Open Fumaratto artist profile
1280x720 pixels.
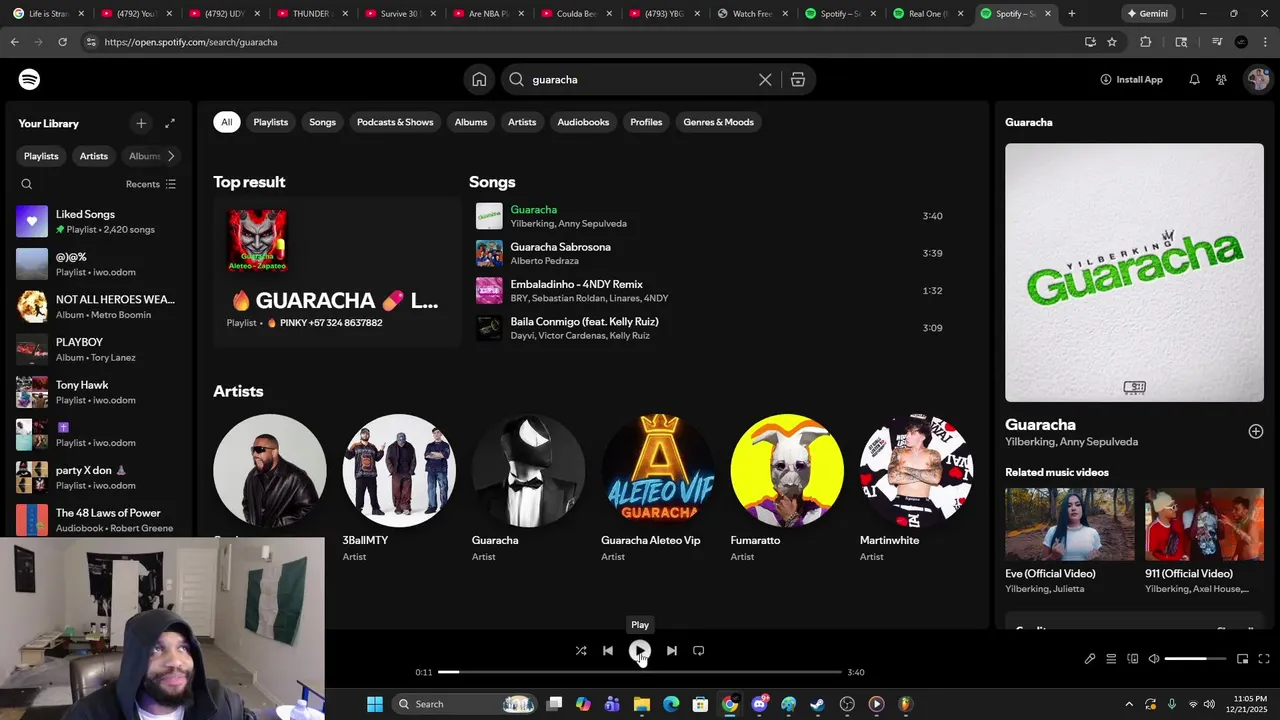point(787,487)
